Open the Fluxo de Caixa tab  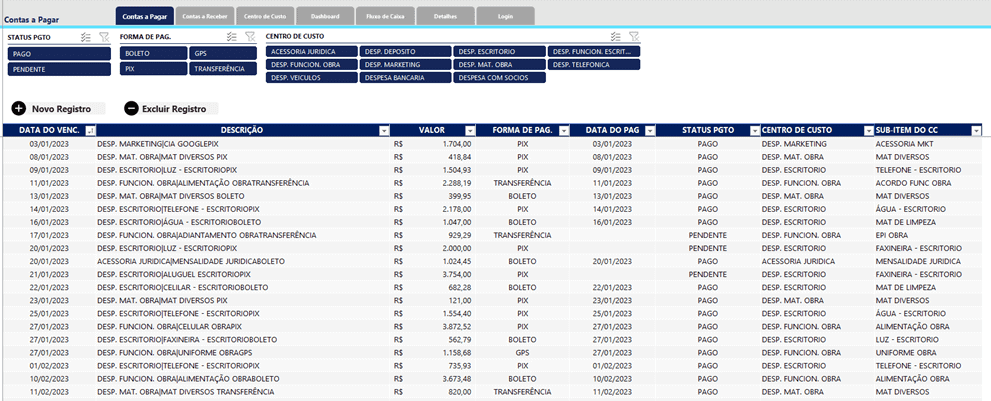(385, 16)
